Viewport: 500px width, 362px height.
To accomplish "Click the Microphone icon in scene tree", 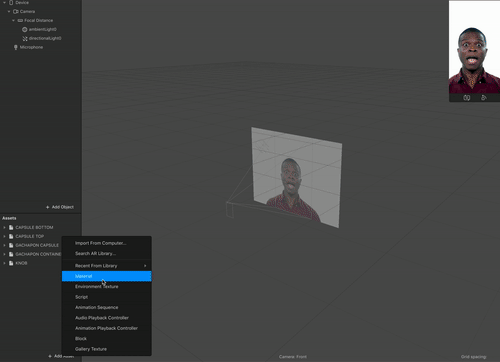I will point(15,47).
